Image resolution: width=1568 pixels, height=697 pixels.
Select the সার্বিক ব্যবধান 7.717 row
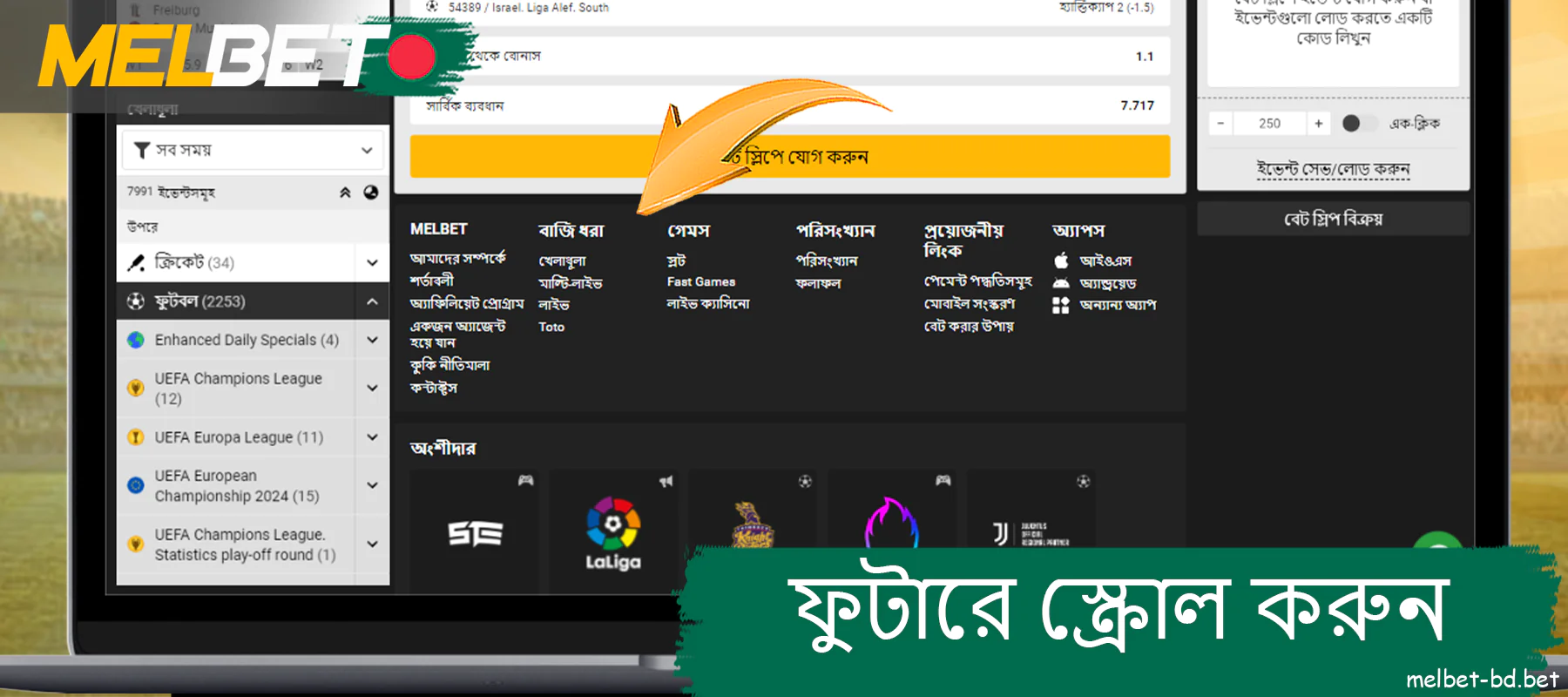790,105
